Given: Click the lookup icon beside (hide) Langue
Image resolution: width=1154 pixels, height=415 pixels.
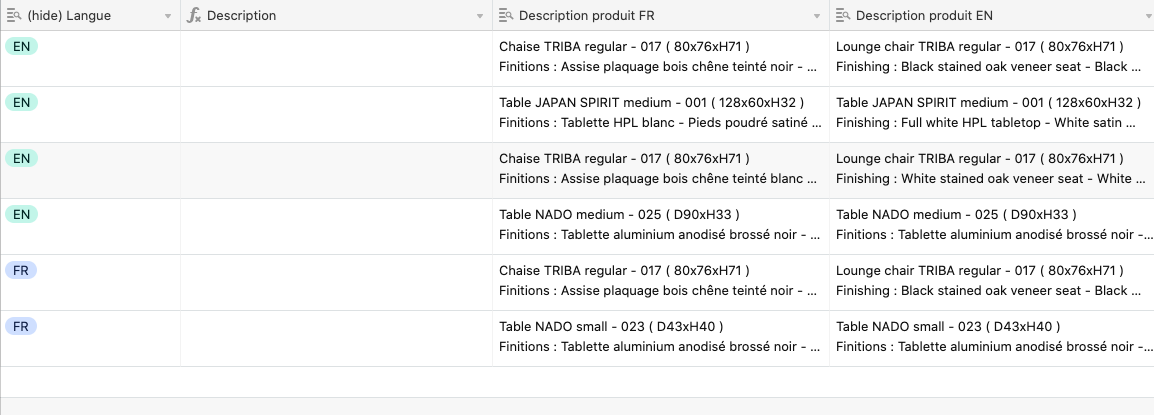Looking at the screenshot, I should pyautogui.click(x=15, y=16).
